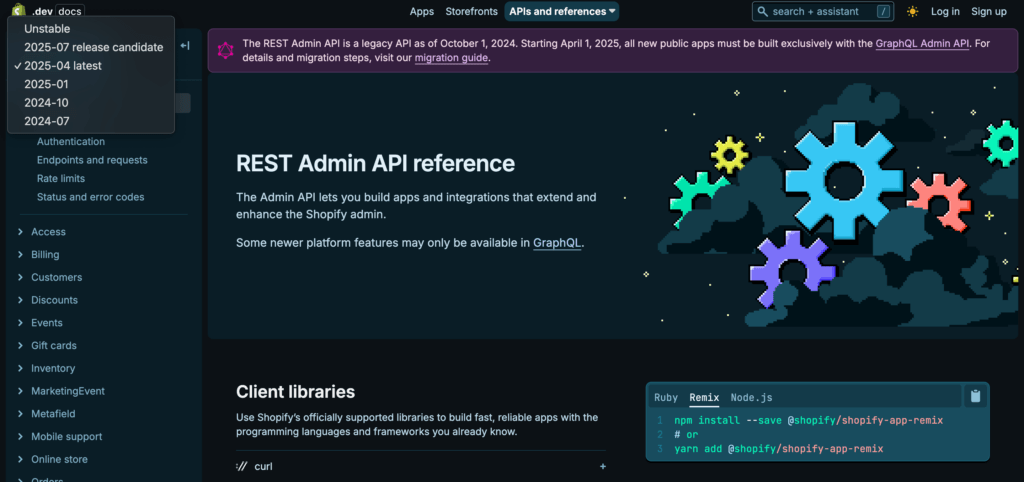Switch to the Node.js code tab
The height and width of the screenshot is (482, 1024).
(x=752, y=398)
